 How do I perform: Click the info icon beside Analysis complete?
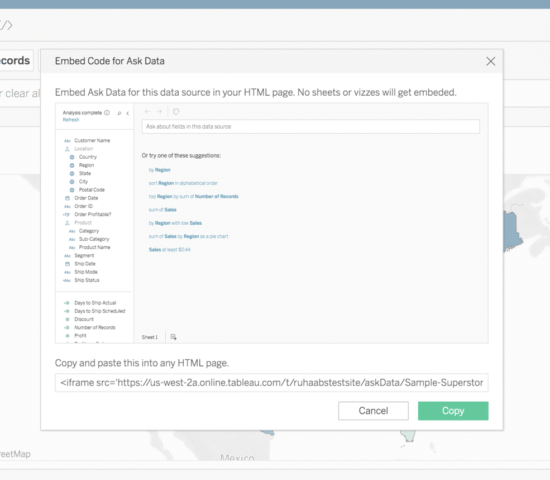[x=107, y=113]
